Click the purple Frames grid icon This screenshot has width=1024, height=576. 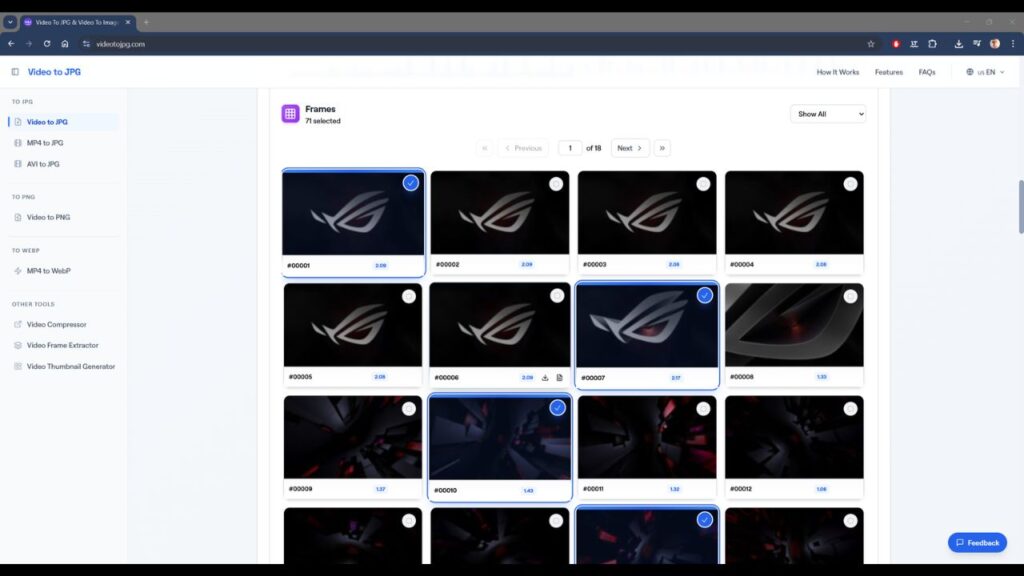tap(290, 114)
